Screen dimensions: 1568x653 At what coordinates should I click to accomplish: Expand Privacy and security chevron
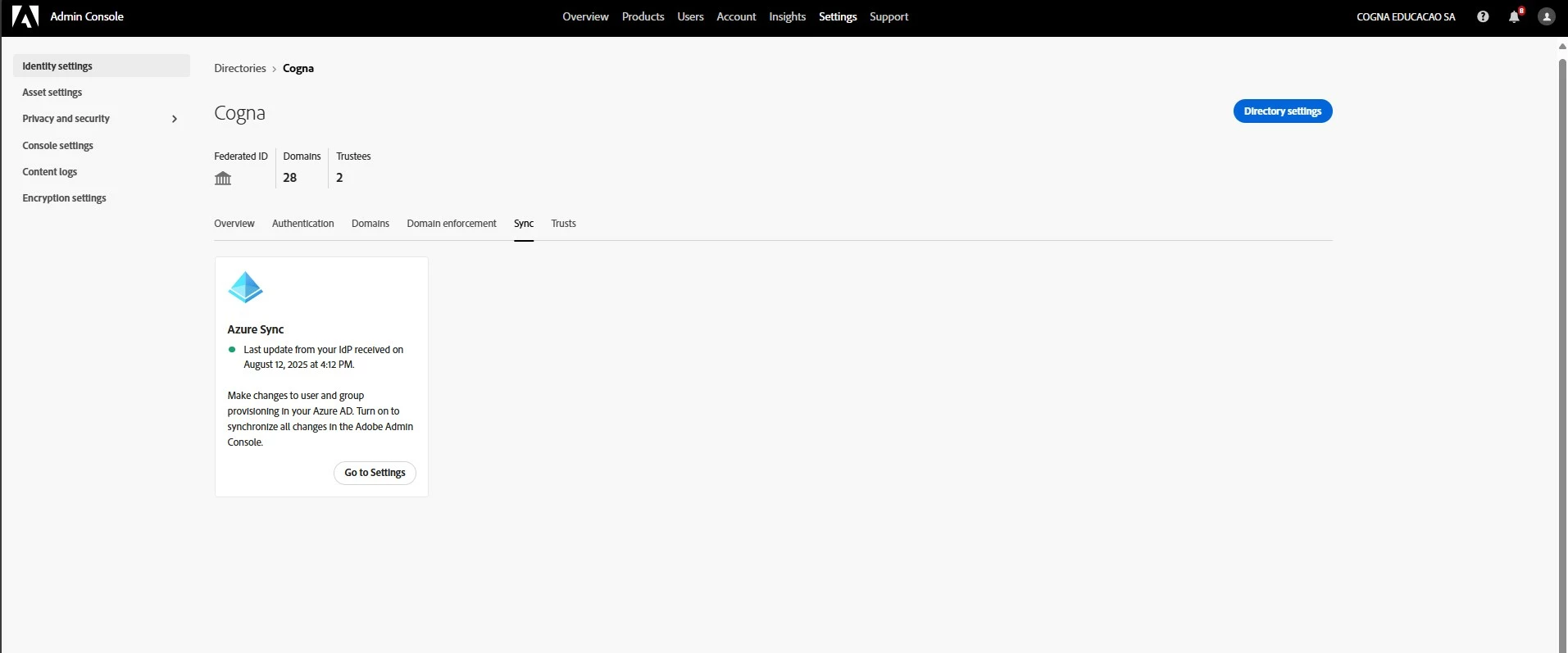[175, 119]
